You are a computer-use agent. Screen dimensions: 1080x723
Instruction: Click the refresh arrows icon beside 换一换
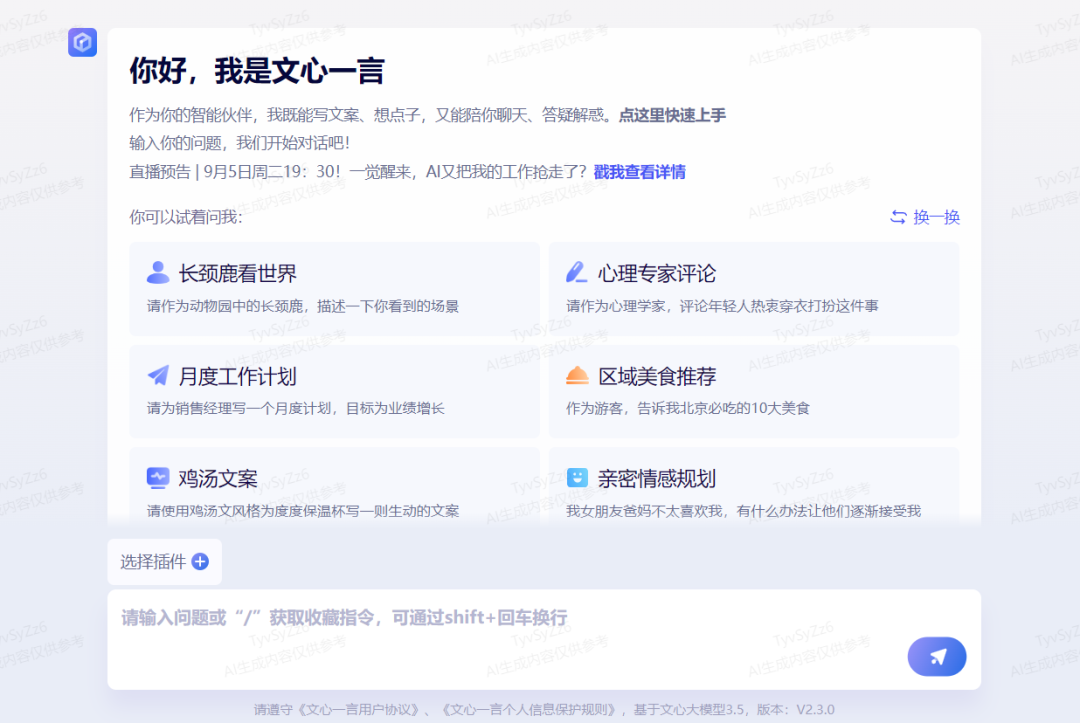pos(898,217)
